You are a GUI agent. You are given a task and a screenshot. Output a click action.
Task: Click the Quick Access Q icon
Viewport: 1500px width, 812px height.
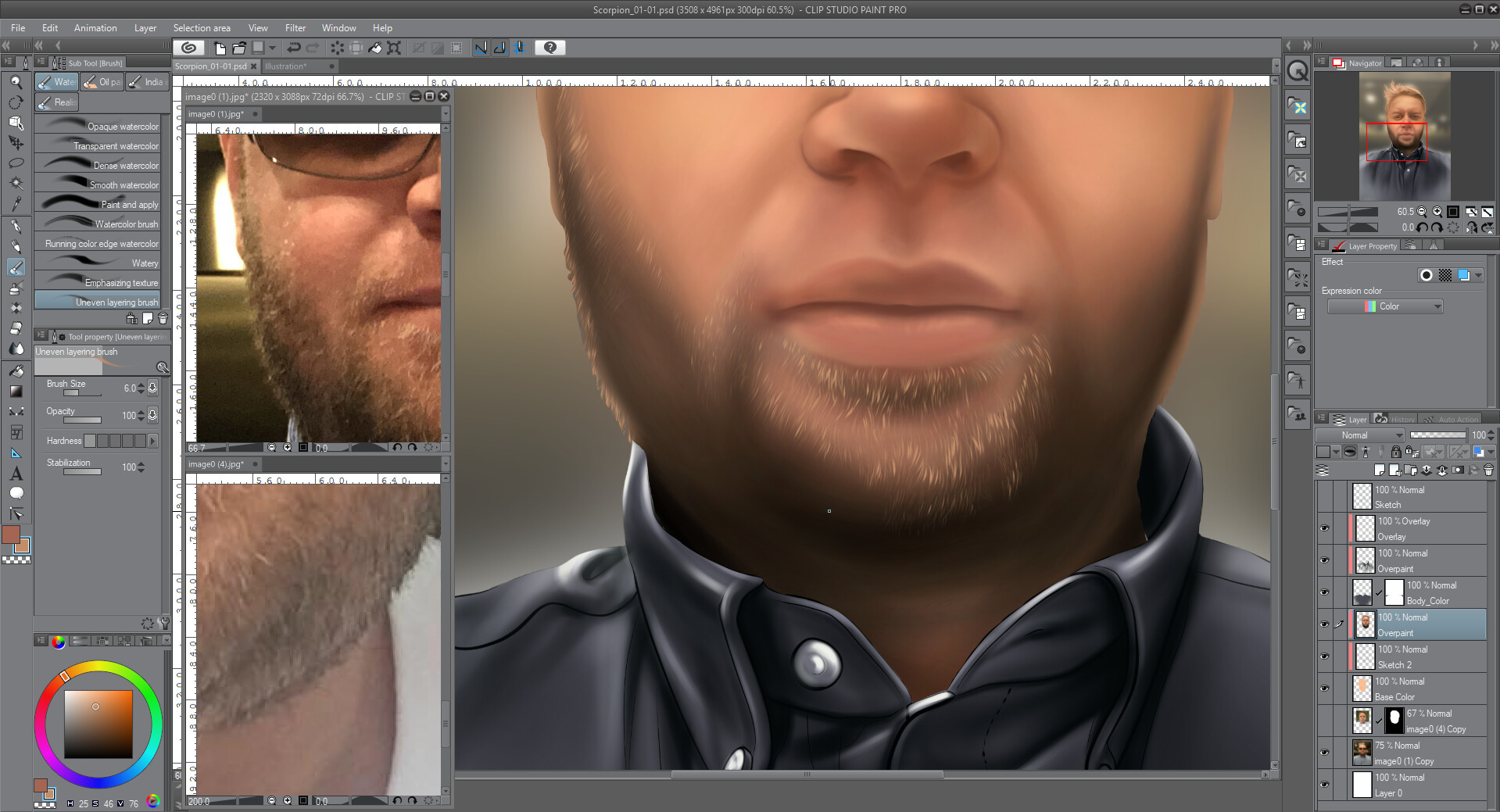1298,71
